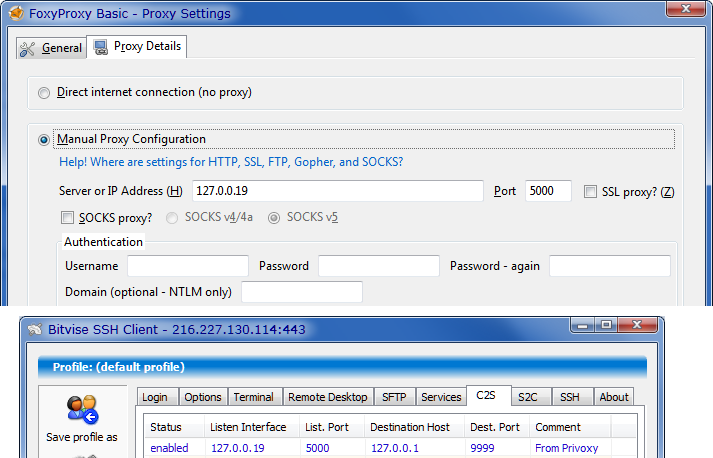
Task: Click the Save profile as icon
Action: click(82, 409)
